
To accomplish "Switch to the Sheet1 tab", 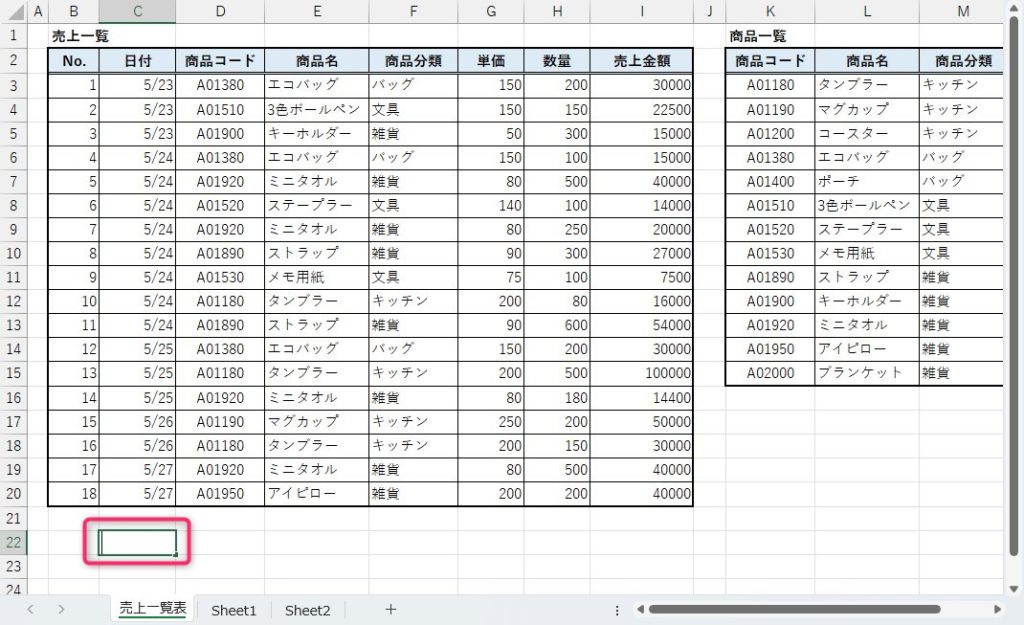I will pyautogui.click(x=234, y=609).
